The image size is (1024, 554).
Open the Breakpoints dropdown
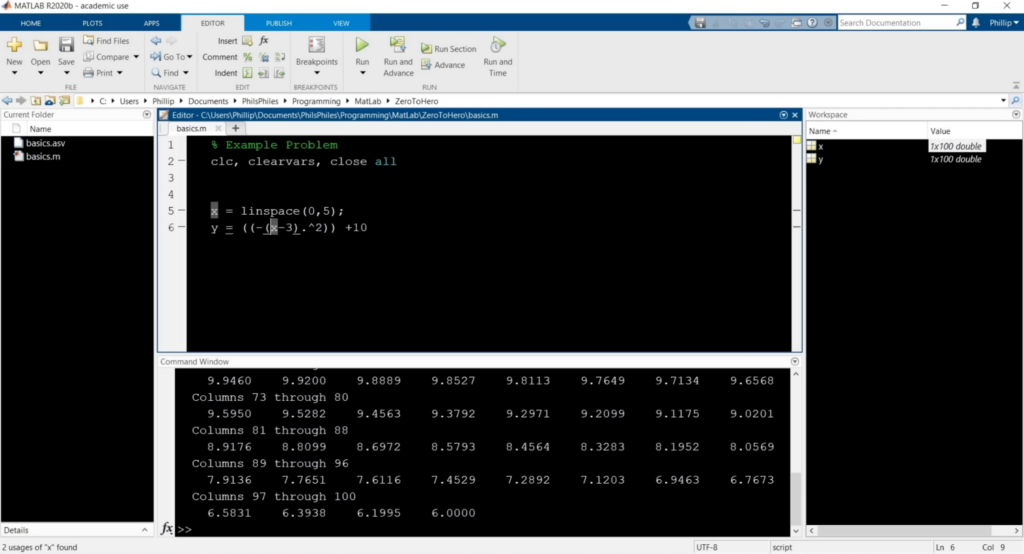[x=316, y=62]
